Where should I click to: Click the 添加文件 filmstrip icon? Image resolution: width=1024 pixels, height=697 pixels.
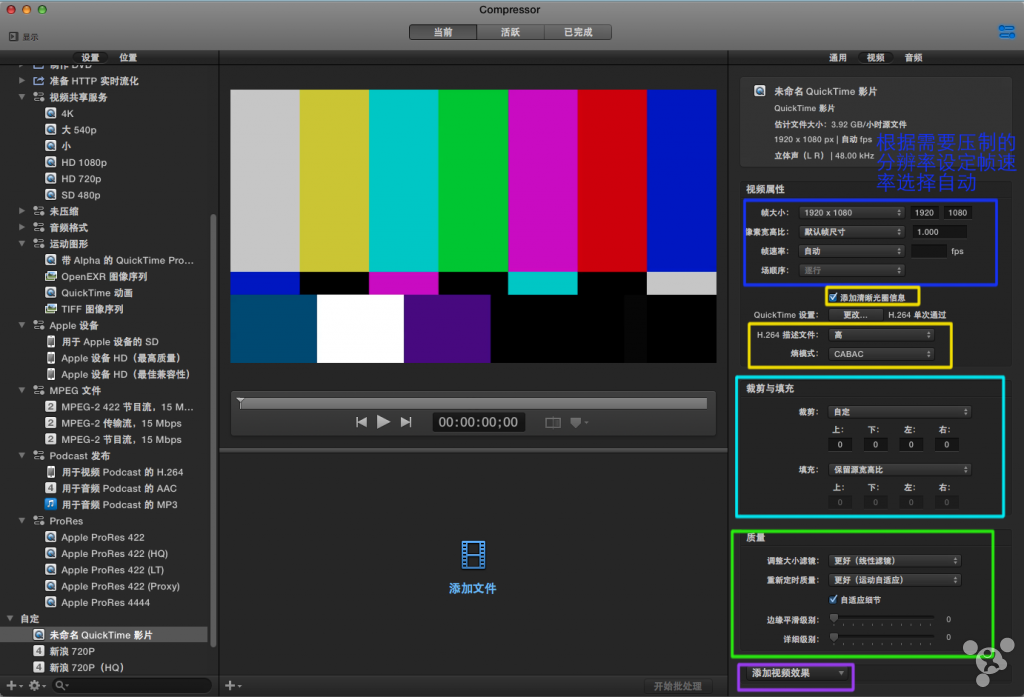click(x=473, y=554)
